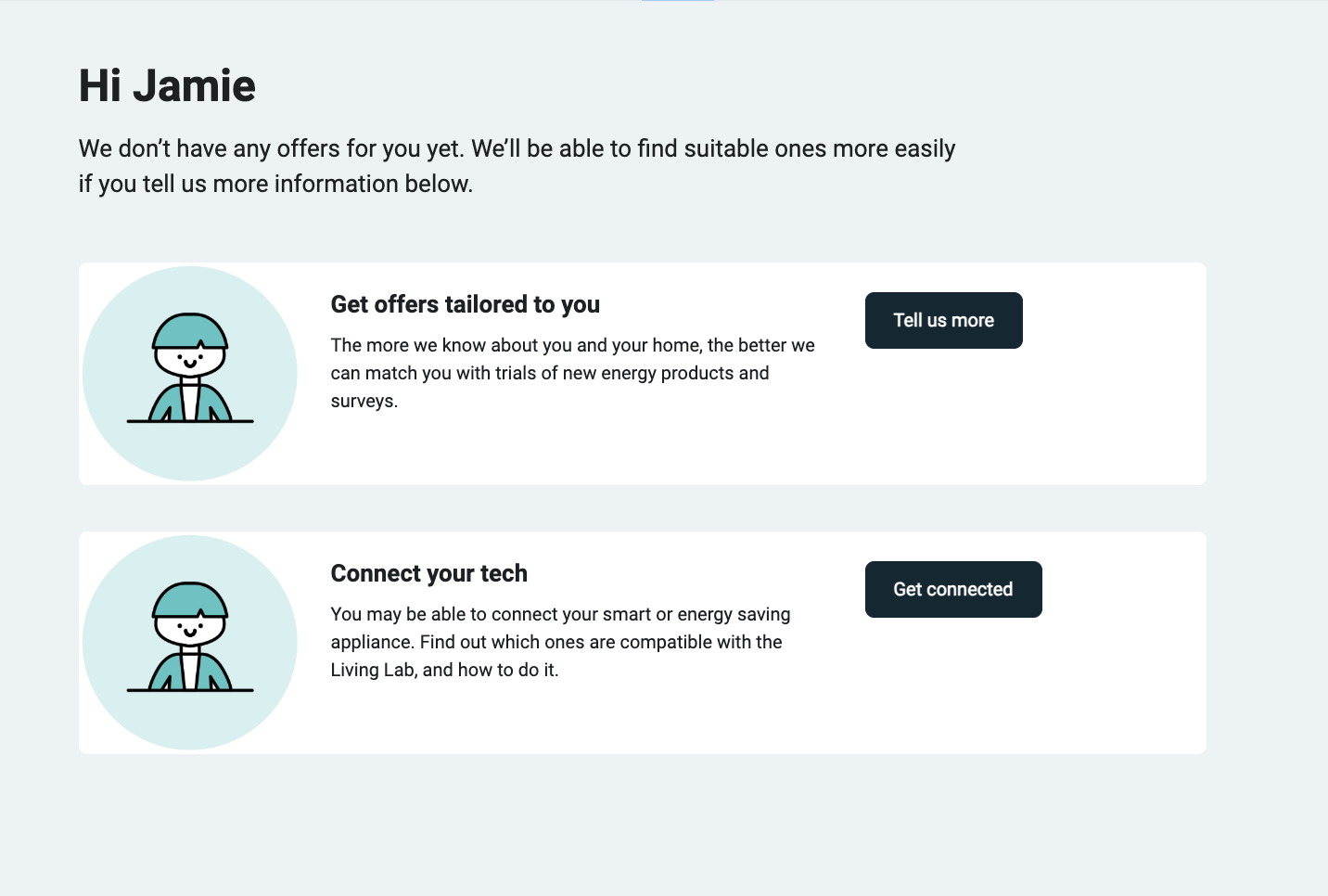This screenshot has width=1328, height=896.
Task: Select the "Get offers tailored to you" heading
Action: tap(465, 305)
